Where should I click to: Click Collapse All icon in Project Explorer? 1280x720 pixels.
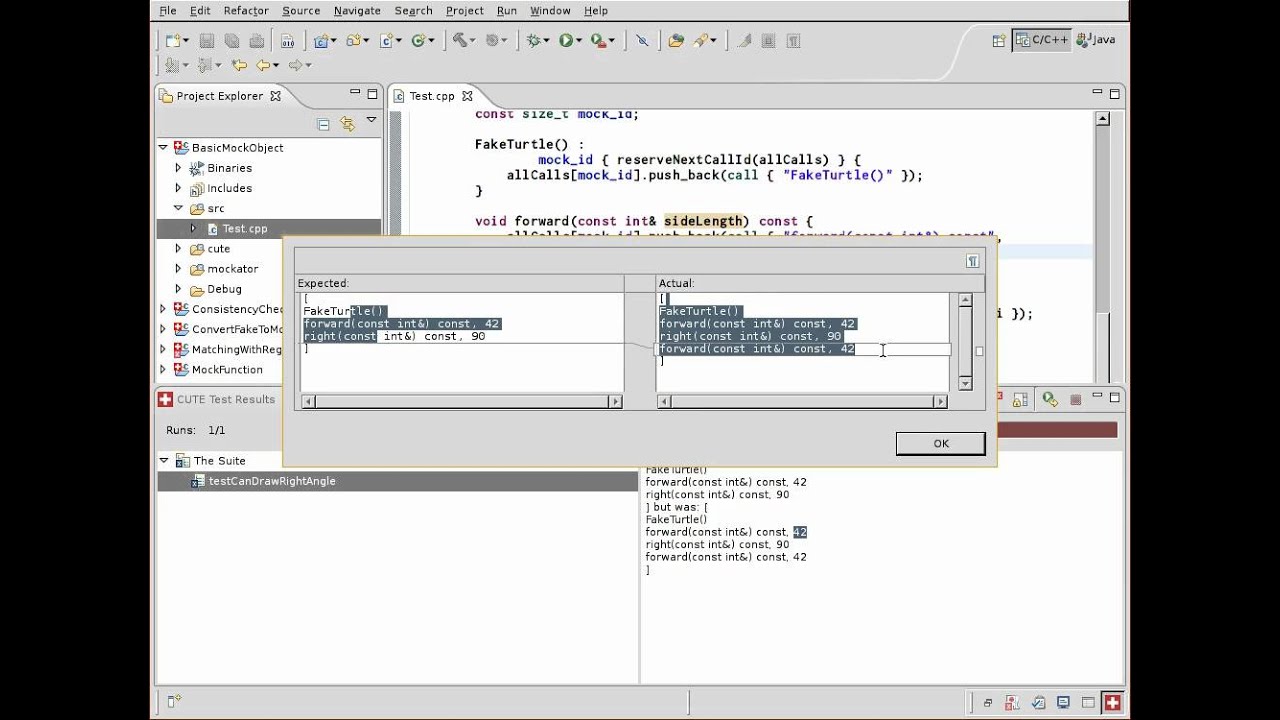[323, 124]
